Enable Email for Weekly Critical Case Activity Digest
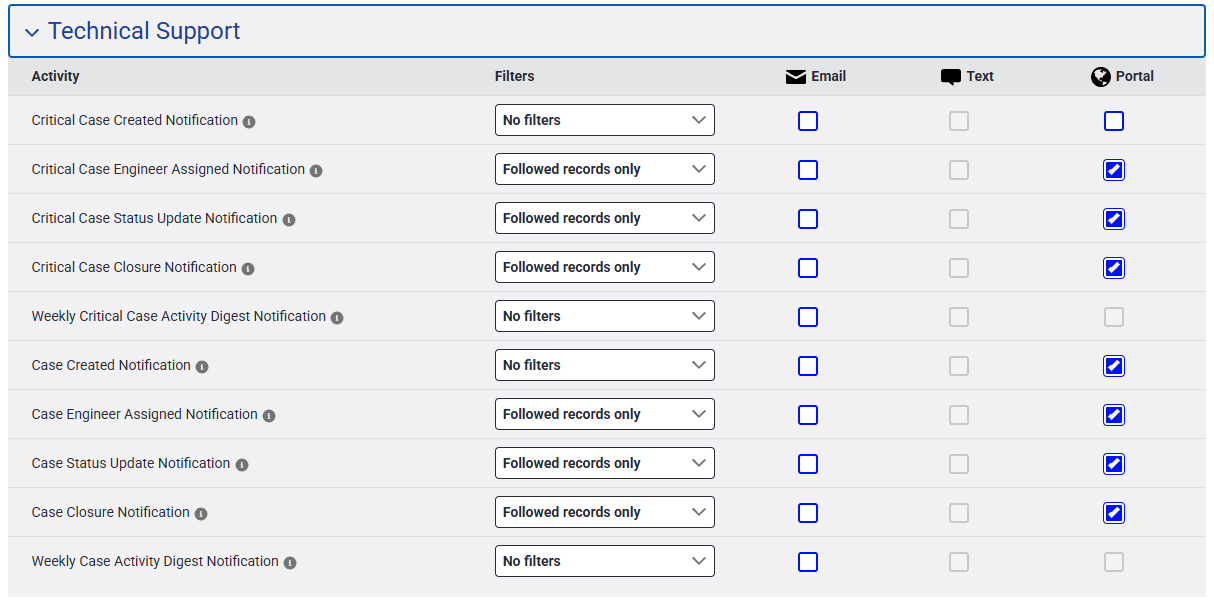The width and height of the screenshot is (1214, 603). click(808, 317)
